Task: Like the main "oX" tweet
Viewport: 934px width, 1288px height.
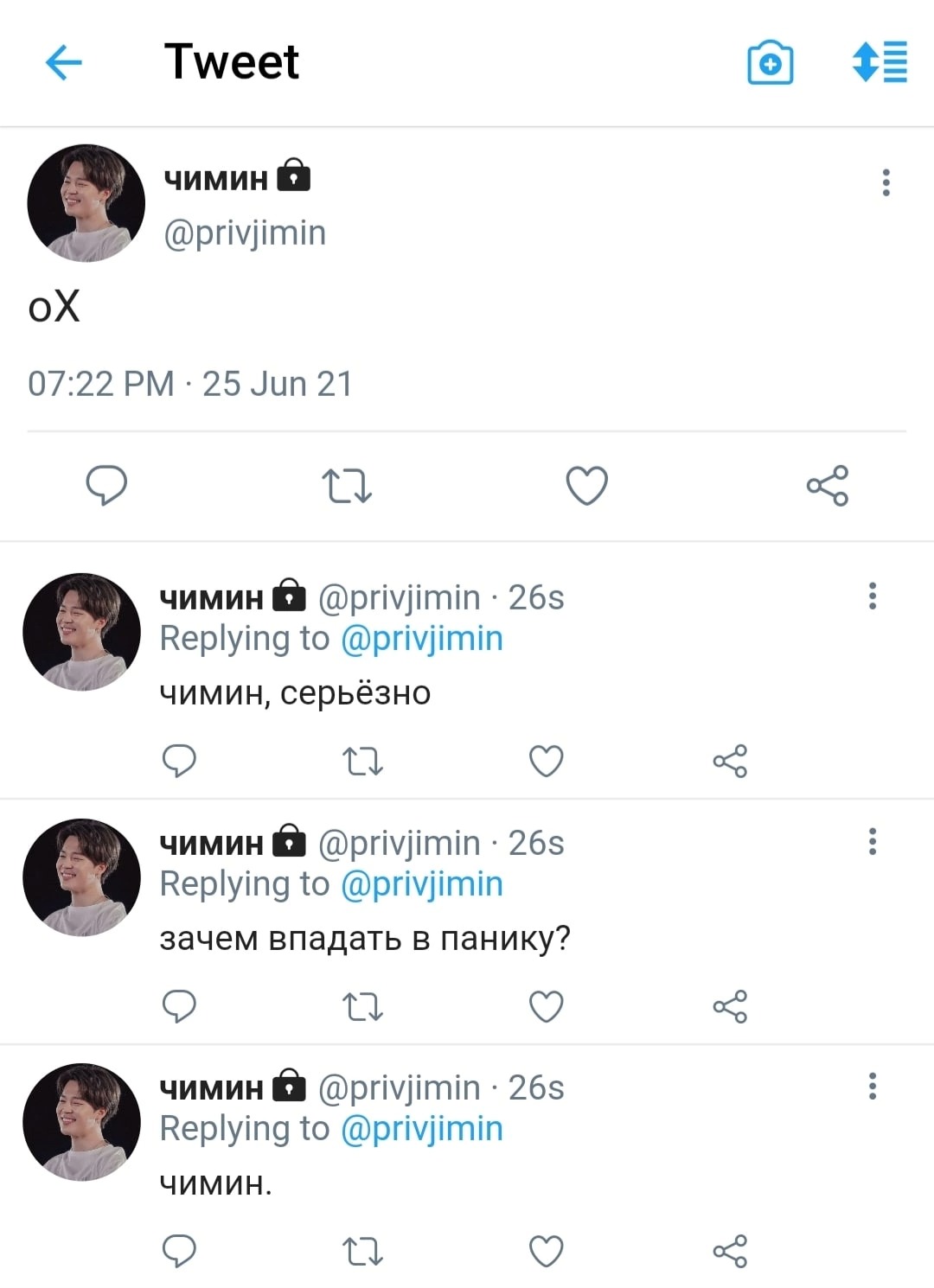Action: 587,485
